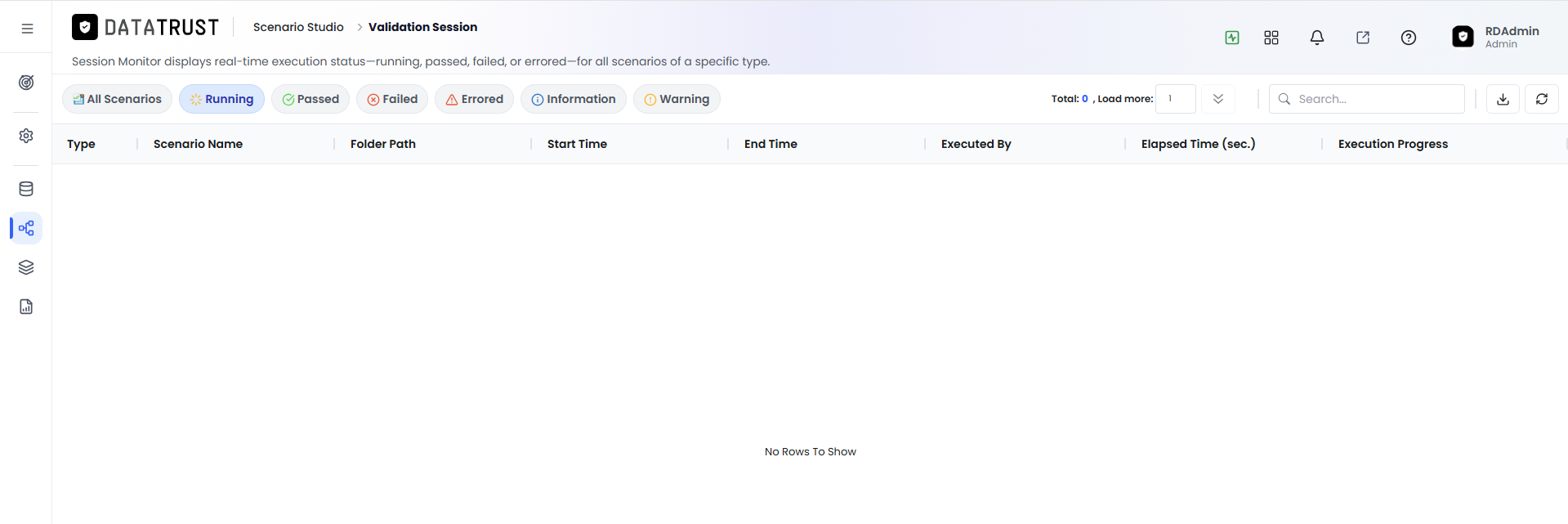Click the RDAdmin user avatar
This screenshot has height=524, width=1568.
(x=1463, y=37)
